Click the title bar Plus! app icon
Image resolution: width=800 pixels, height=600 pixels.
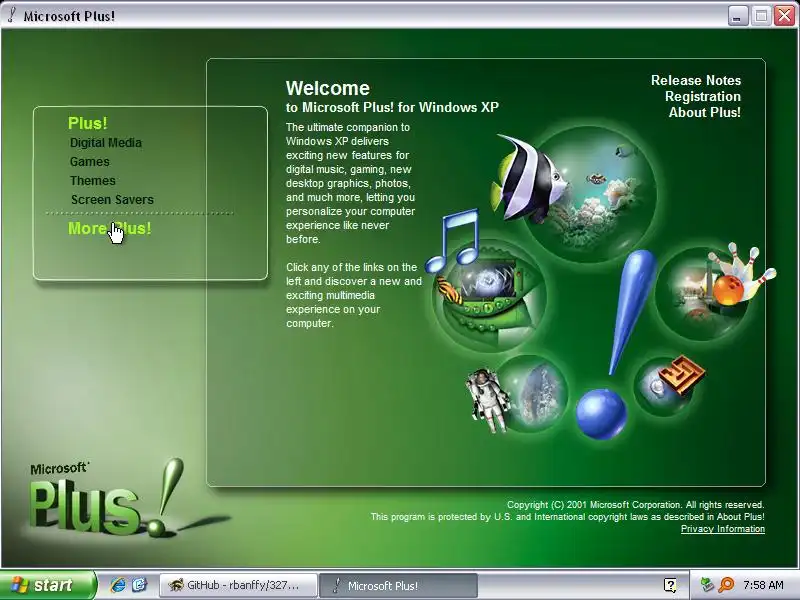[x=12, y=15]
